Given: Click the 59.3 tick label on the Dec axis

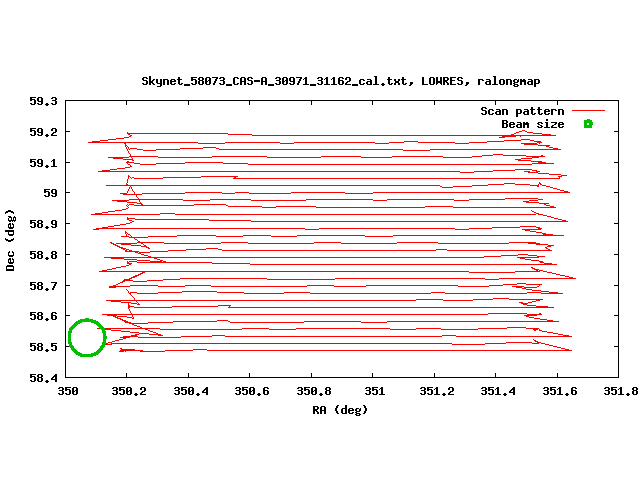Looking at the screenshot, I should pyautogui.click(x=43, y=101).
